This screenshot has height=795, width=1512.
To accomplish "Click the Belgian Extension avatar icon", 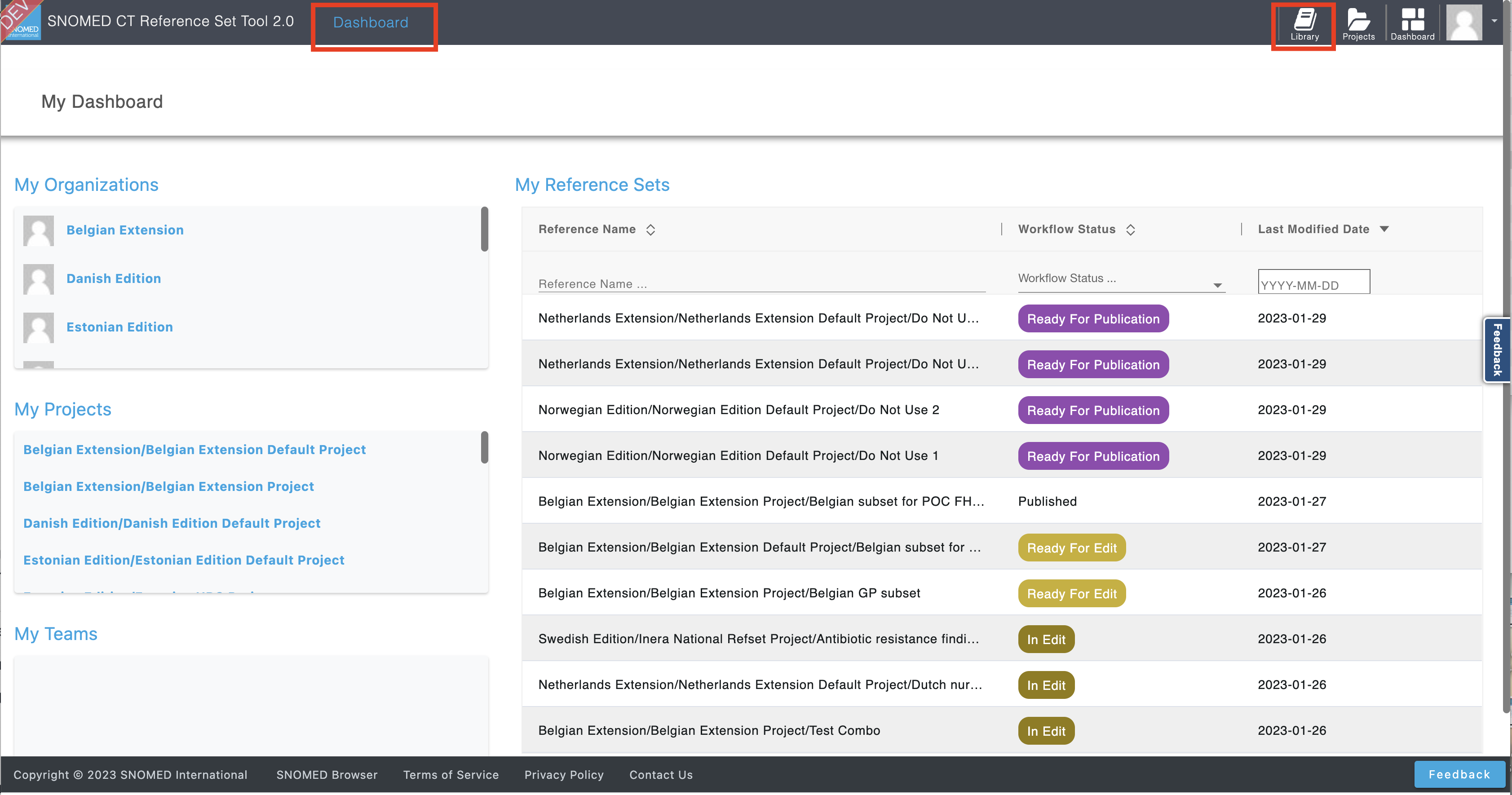I will [x=38, y=230].
